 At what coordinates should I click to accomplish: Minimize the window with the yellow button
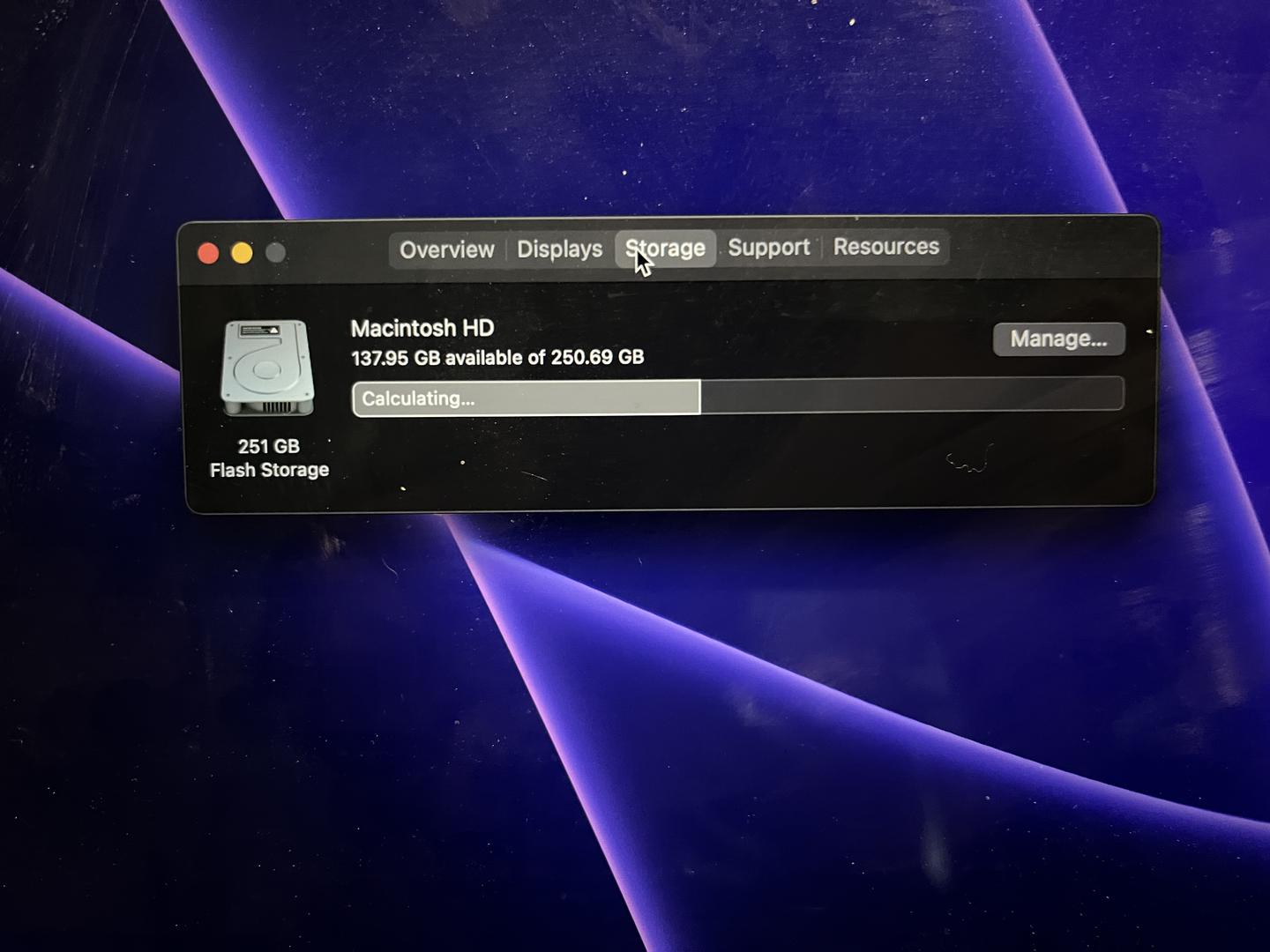pyautogui.click(x=242, y=254)
